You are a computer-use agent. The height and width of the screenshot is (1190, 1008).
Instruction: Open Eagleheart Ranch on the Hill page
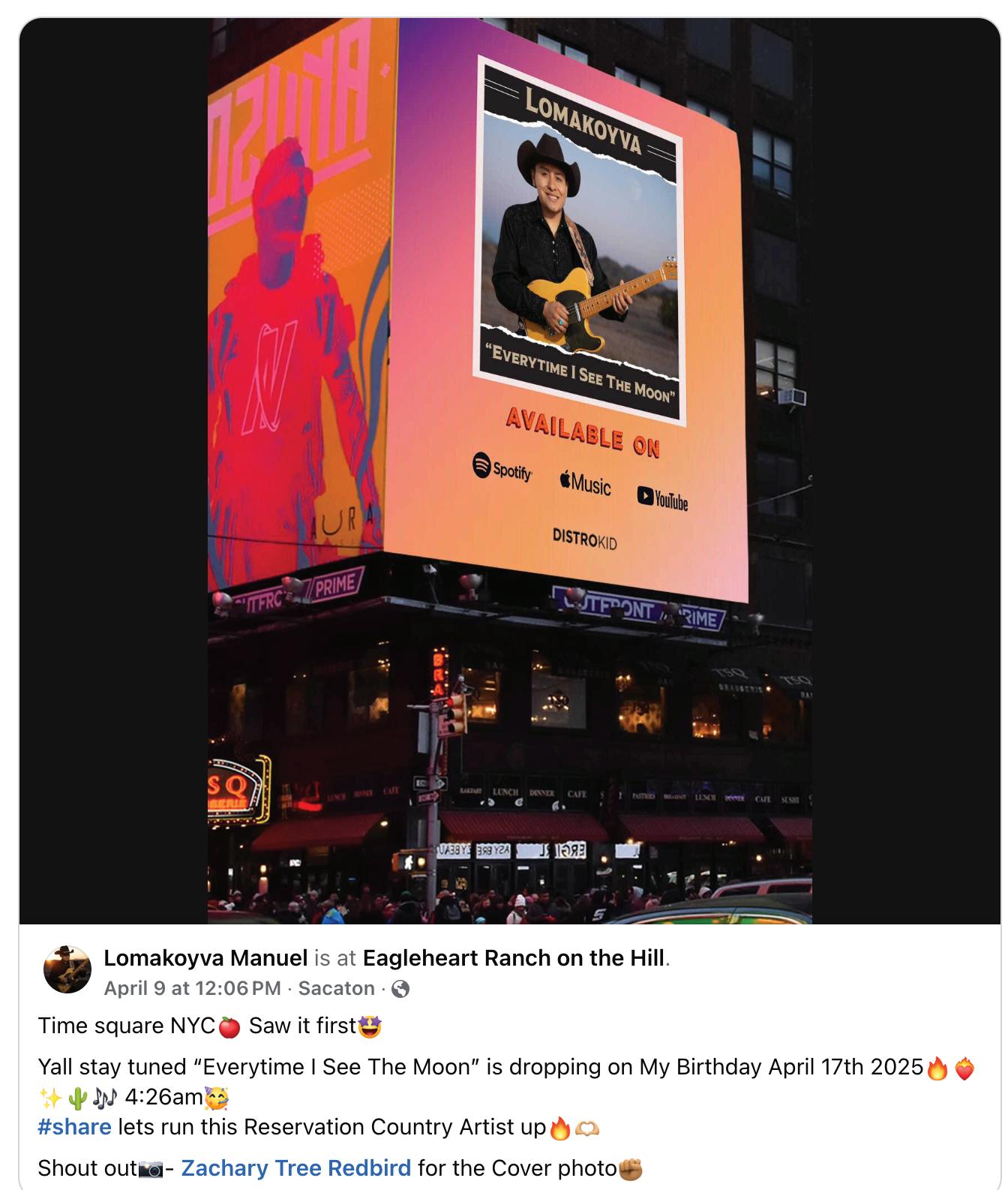(x=514, y=958)
